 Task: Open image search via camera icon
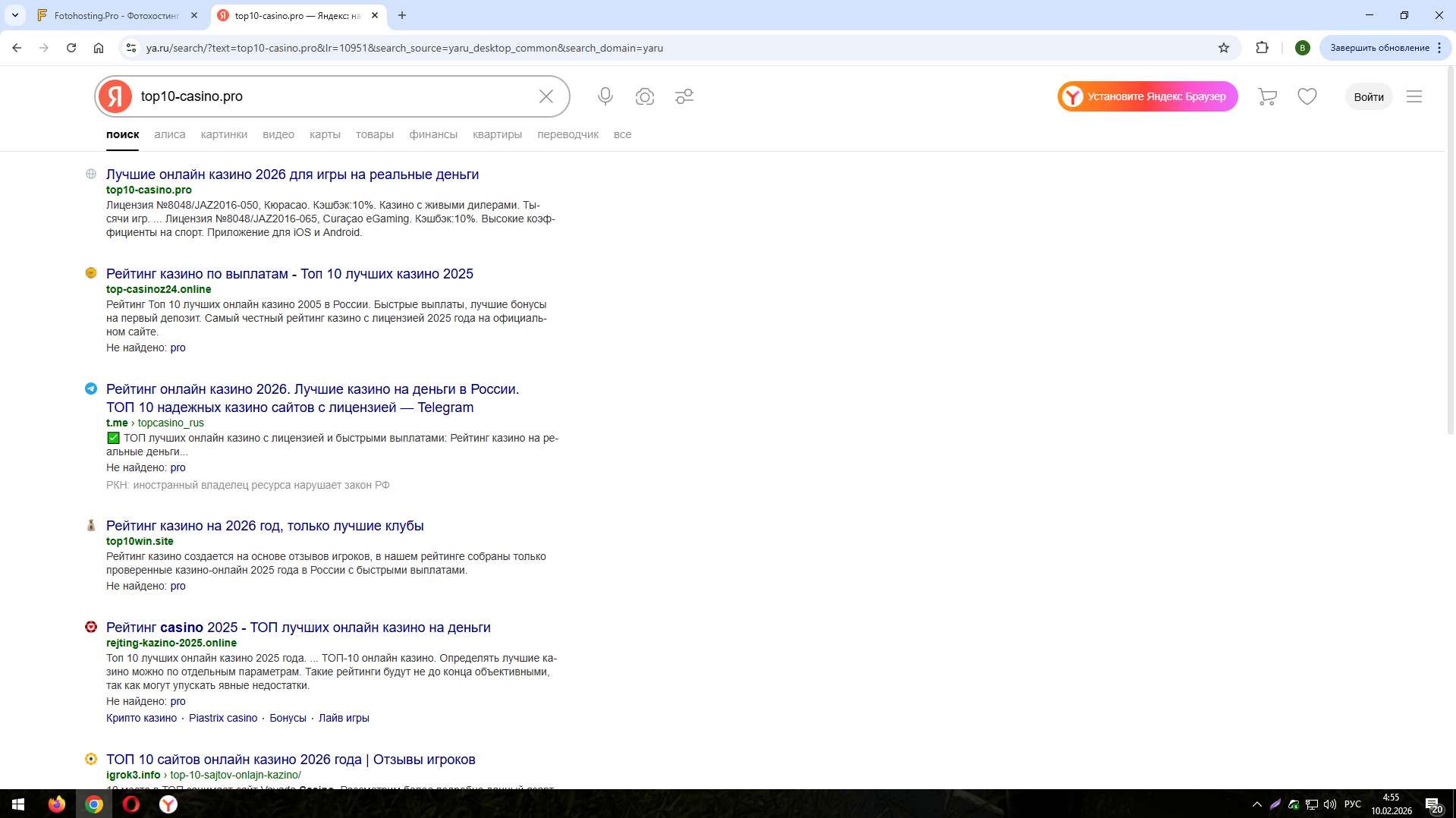[x=645, y=96]
